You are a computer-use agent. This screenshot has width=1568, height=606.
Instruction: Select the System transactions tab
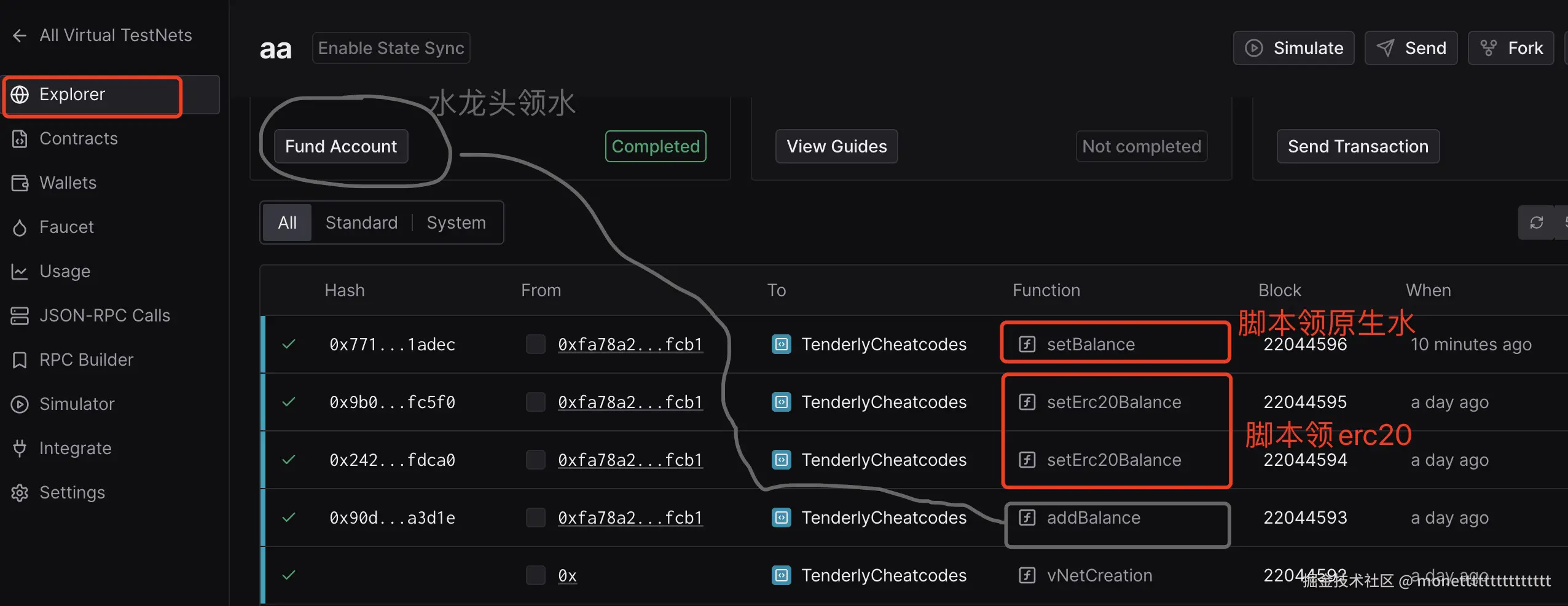(x=457, y=222)
